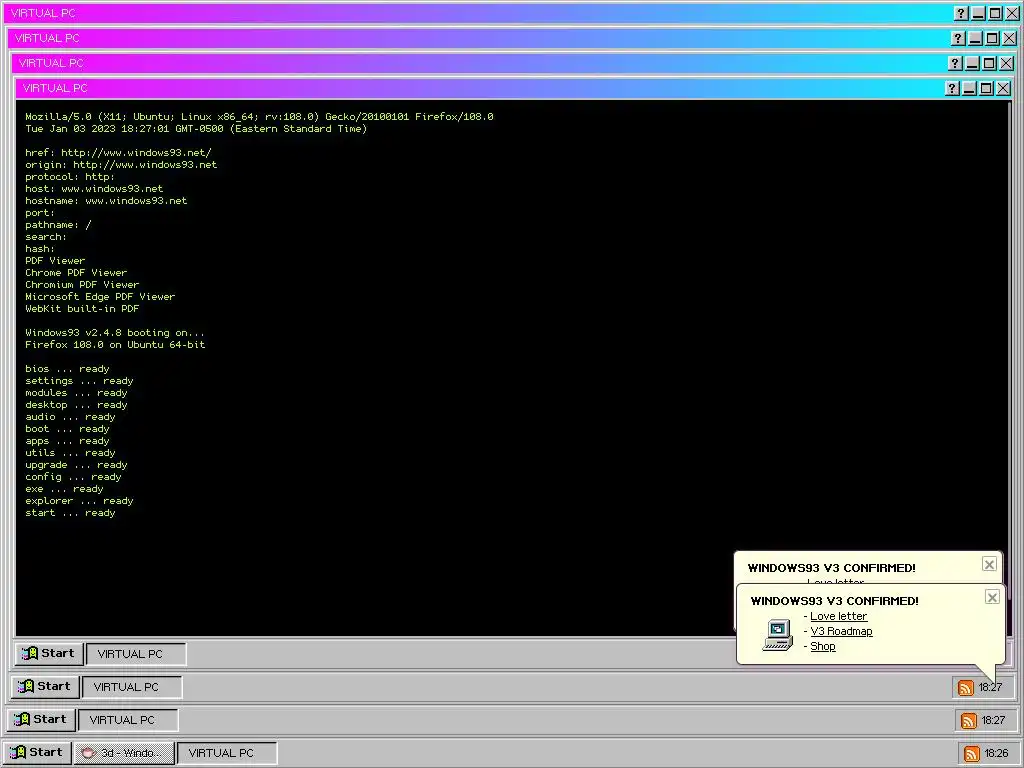Click help '?' button of third-level VIRTUAL PC window
Viewport: 1024px width, 768px height.
point(955,63)
